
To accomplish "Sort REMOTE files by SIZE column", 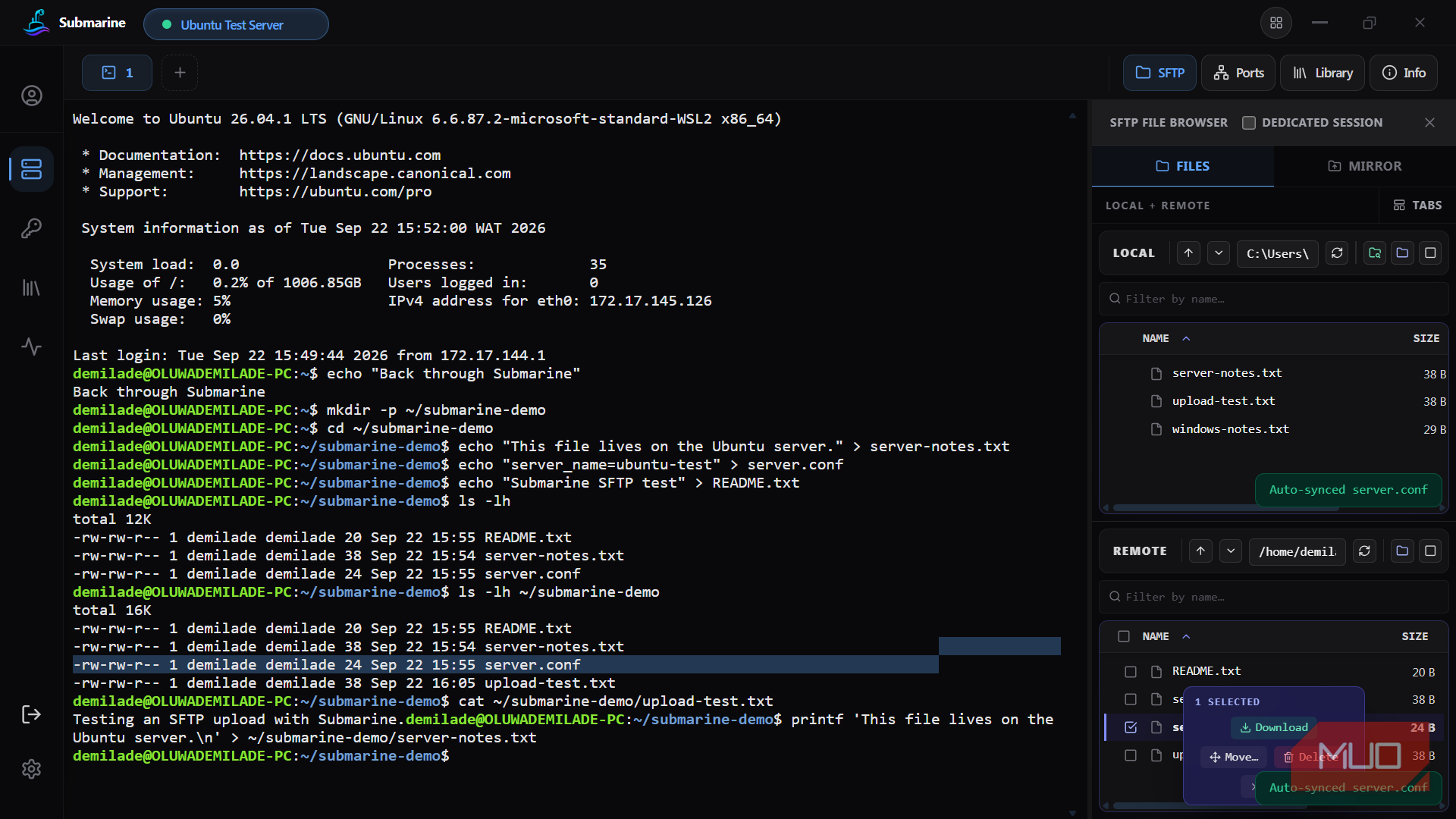I will [x=1414, y=636].
